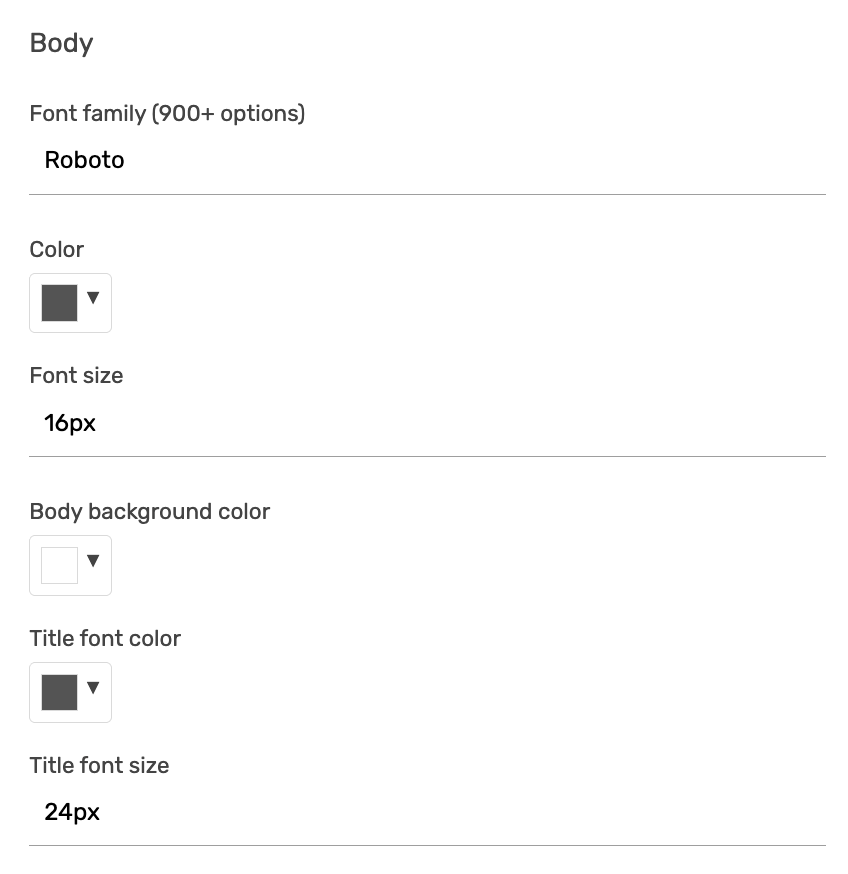Click the "Roboto" font name text
Viewport: 848px width, 874px height.
pyautogui.click(x=84, y=161)
